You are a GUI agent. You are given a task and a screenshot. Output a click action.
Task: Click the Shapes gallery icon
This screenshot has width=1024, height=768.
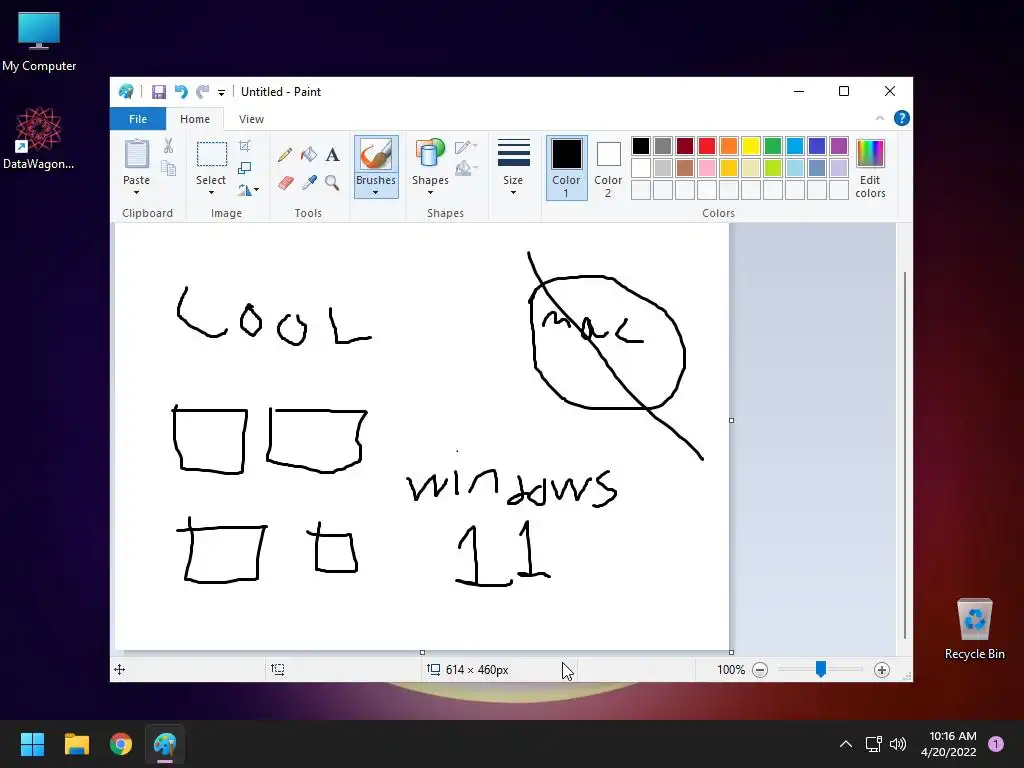click(x=430, y=155)
